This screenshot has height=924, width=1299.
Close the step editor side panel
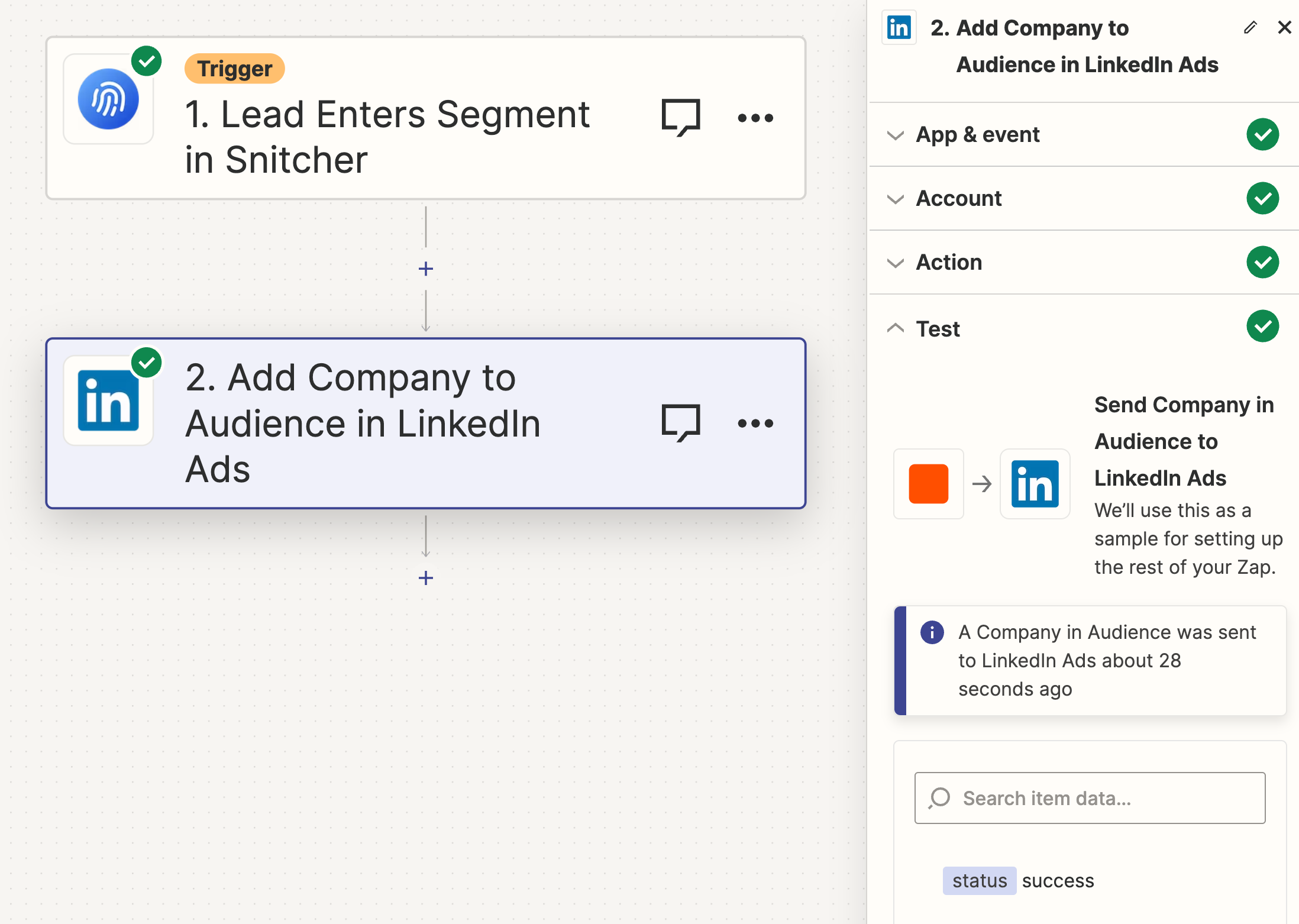tap(1284, 27)
